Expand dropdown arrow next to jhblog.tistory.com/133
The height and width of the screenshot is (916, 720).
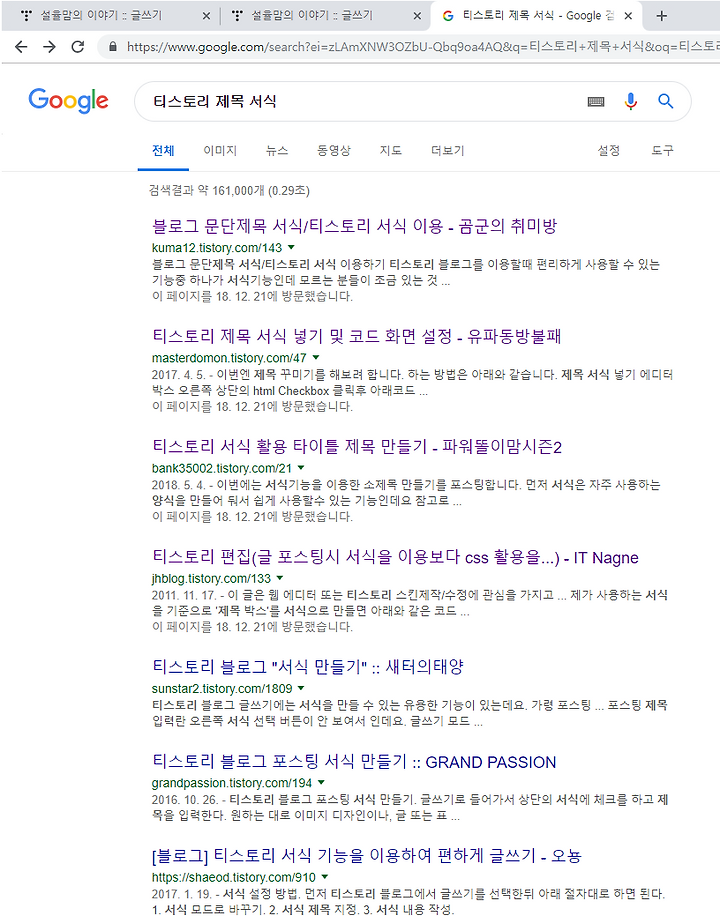click(280, 578)
